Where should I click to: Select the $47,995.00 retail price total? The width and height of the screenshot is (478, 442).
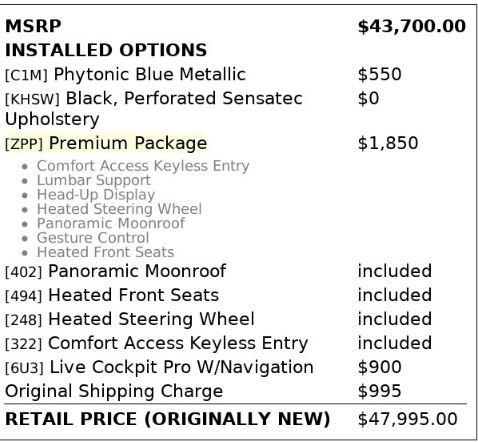click(x=407, y=419)
